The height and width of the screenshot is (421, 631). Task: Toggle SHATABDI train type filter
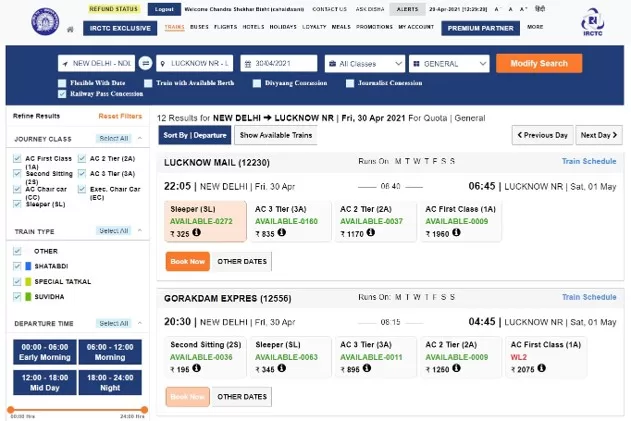coord(17,266)
